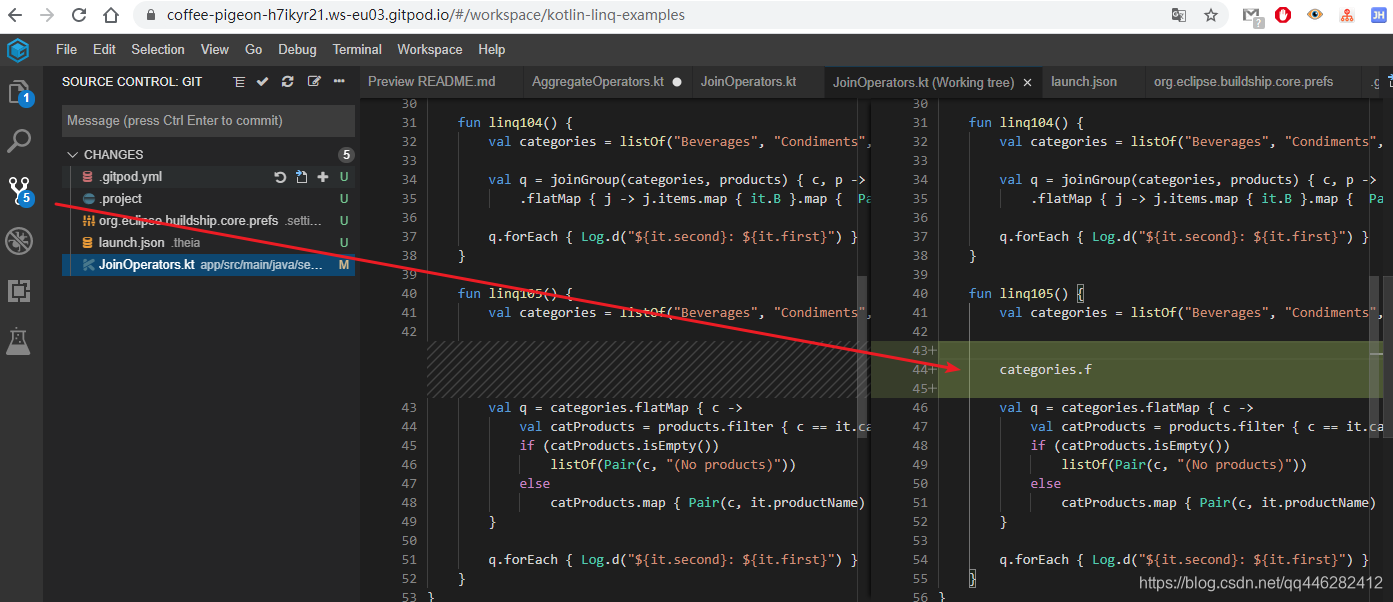Image resolution: width=1393 pixels, height=602 pixels.
Task: Open the Source Control more actions menu
Action: 339,82
